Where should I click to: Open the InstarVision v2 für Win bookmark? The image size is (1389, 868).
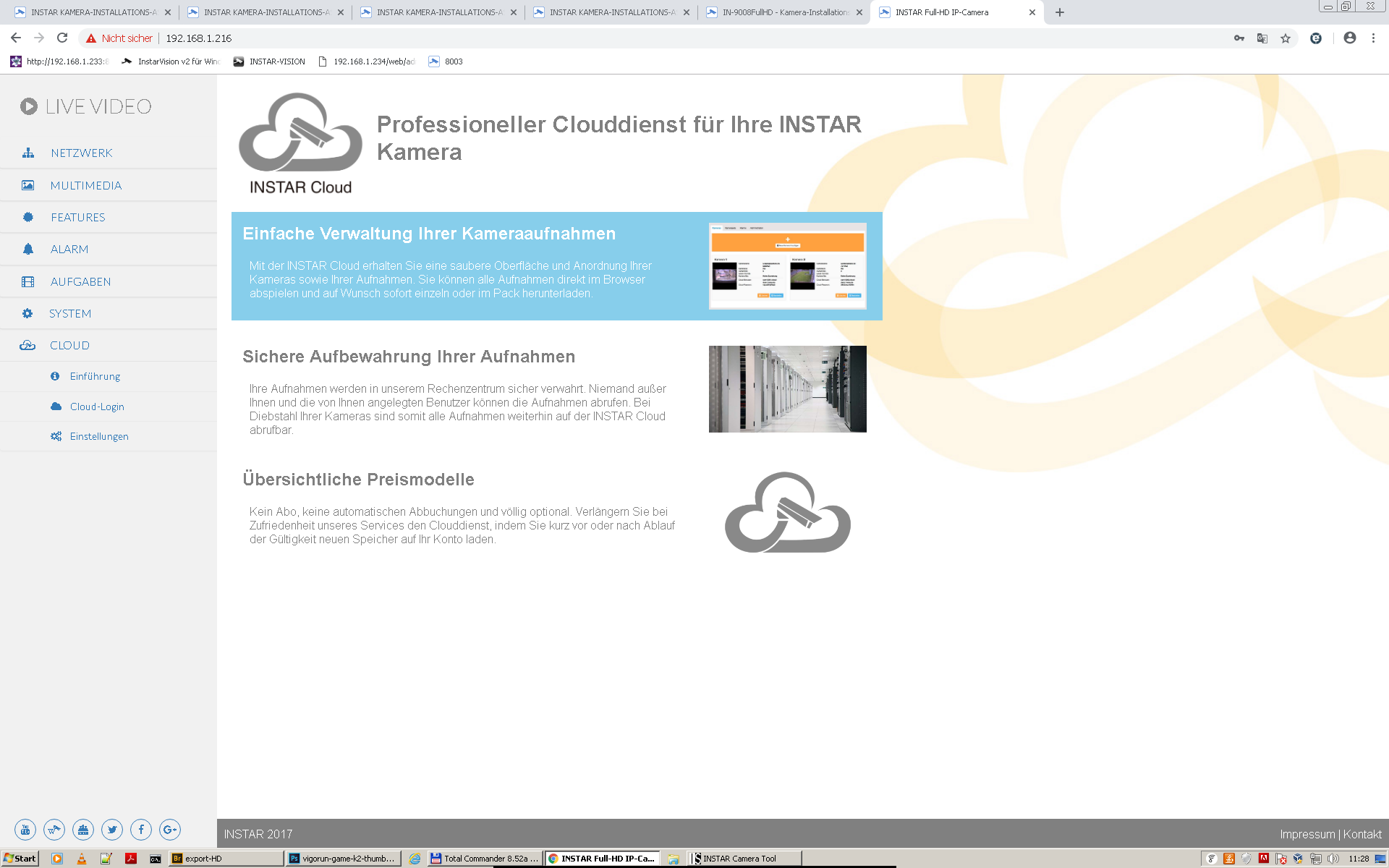pos(171,61)
